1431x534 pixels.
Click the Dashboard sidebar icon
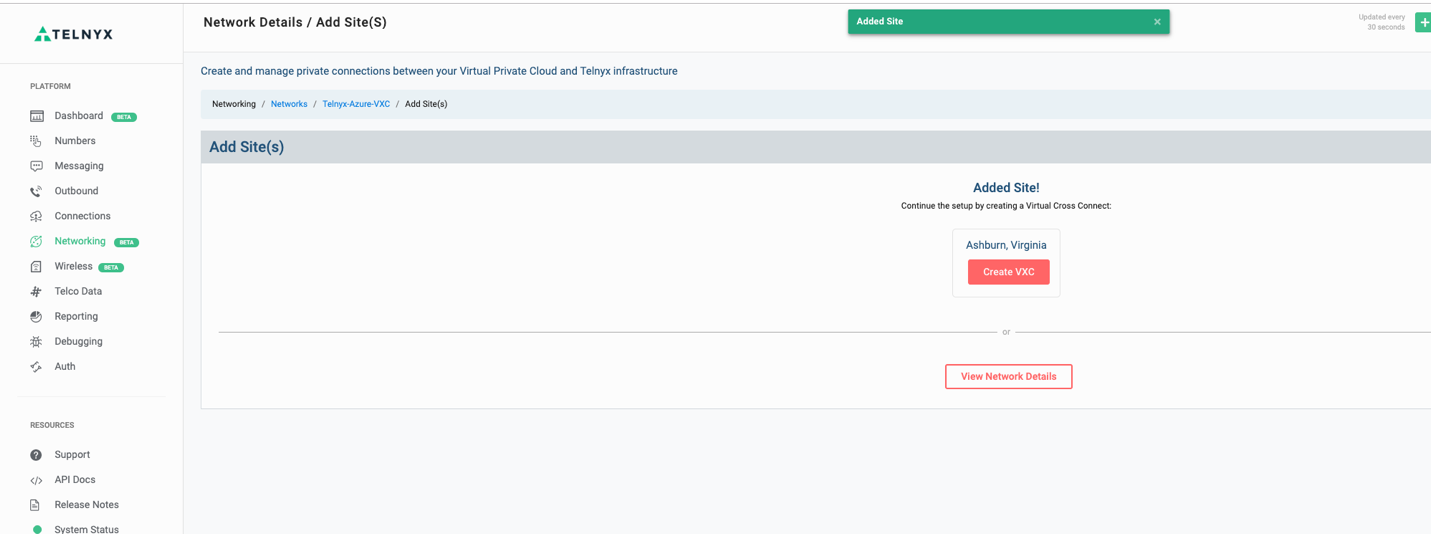(37, 116)
